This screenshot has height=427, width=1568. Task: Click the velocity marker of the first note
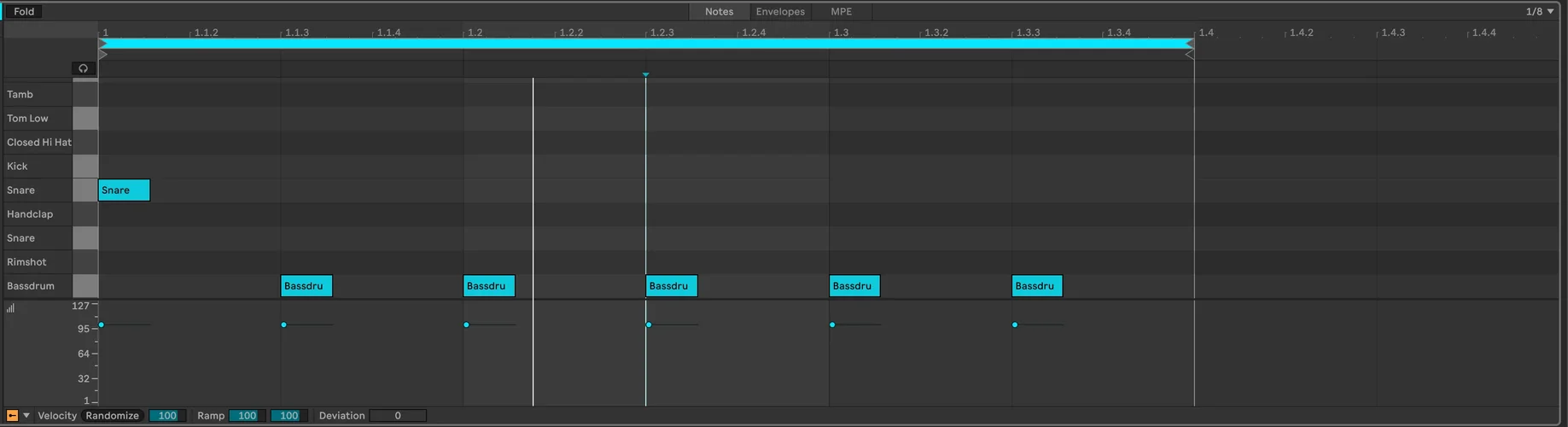point(102,325)
